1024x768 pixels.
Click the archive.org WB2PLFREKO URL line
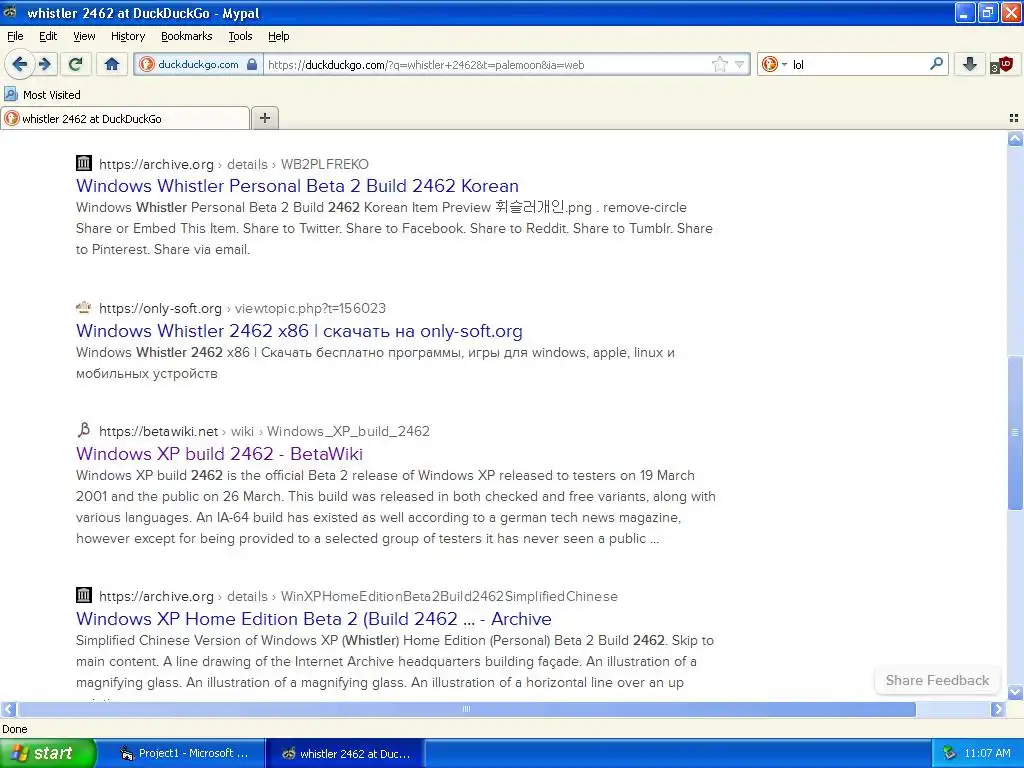234,164
